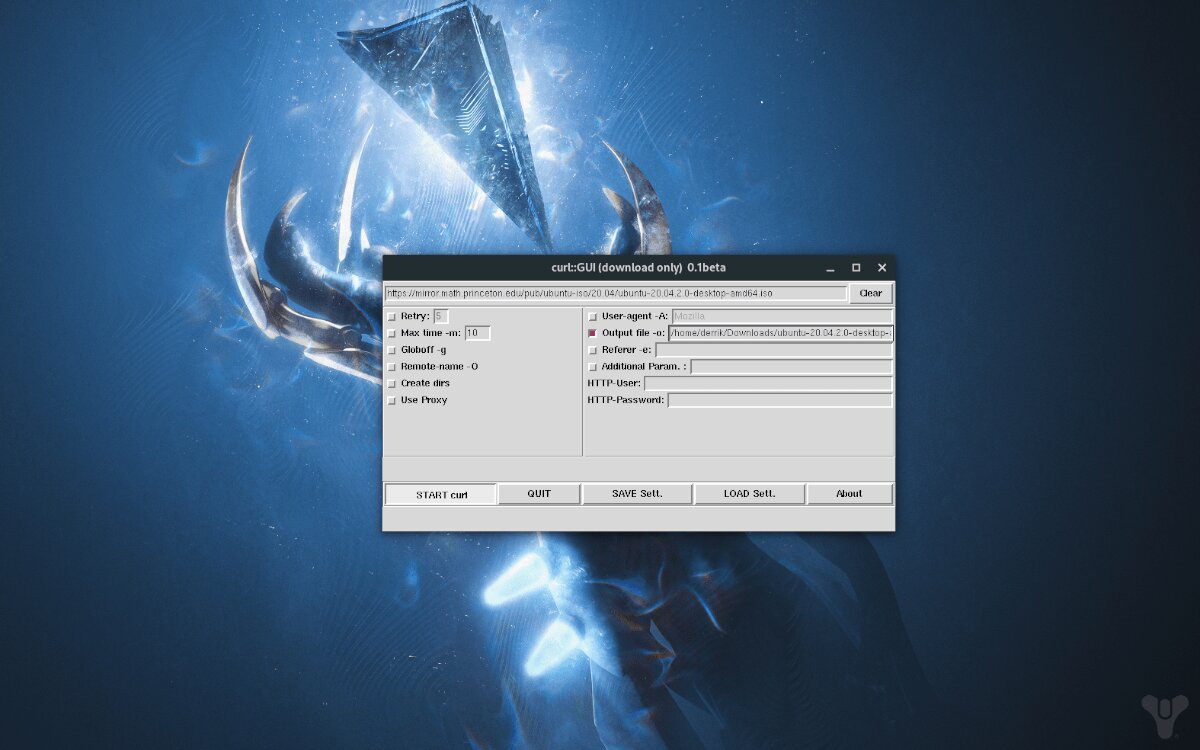The height and width of the screenshot is (750, 1200).
Task: Toggle the User-agent -A checkbox
Action: (592, 316)
